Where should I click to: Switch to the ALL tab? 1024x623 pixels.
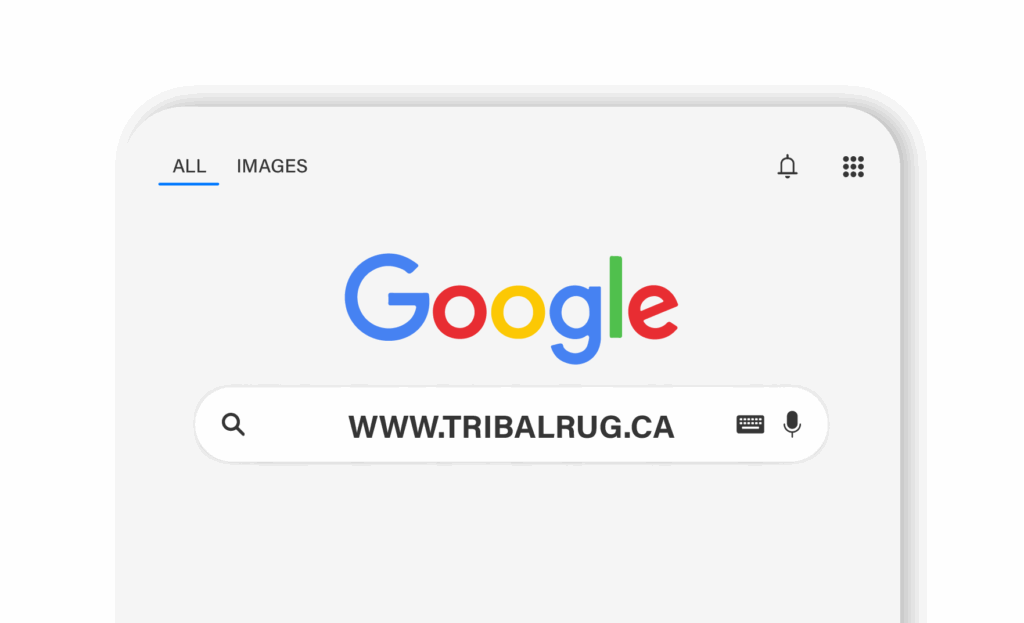click(x=189, y=167)
